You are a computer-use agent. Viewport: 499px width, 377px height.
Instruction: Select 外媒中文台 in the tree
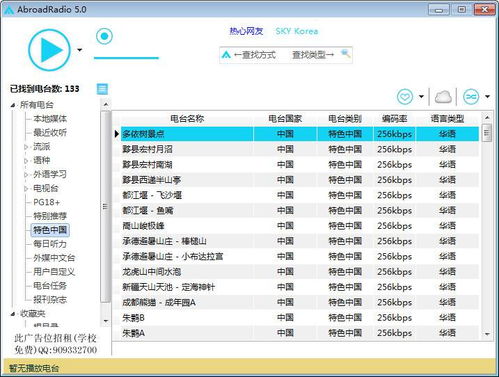[x=54, y=258]
